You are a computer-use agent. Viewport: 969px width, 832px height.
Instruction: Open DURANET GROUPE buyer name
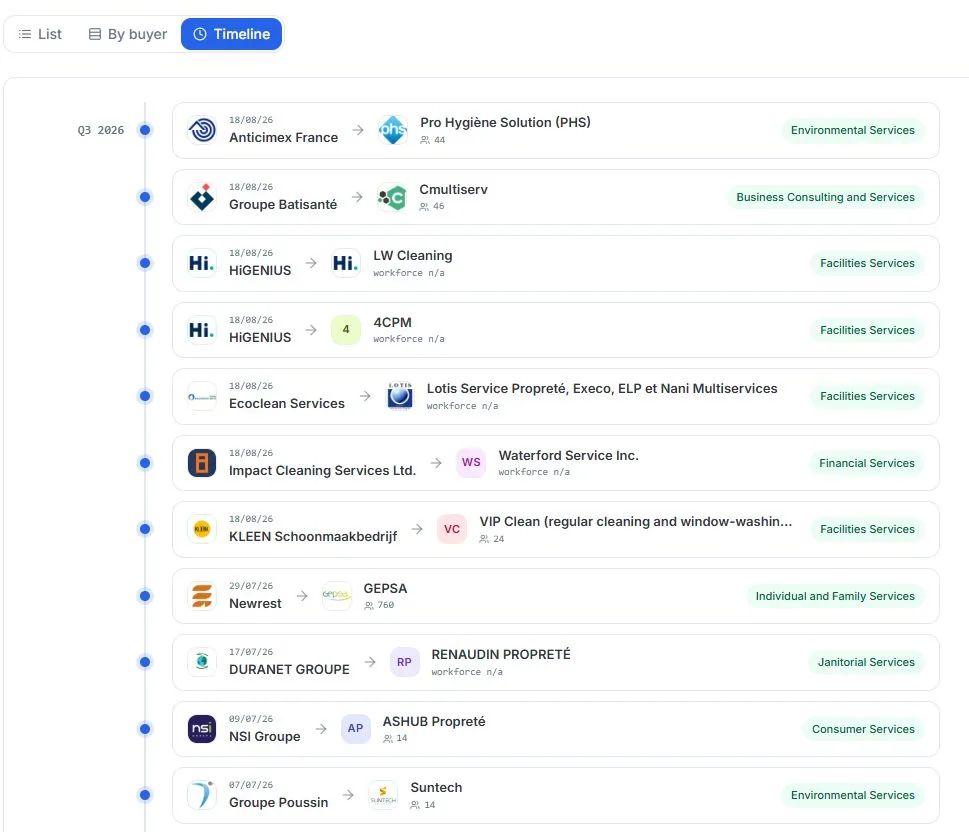click(x=289, y=669)
